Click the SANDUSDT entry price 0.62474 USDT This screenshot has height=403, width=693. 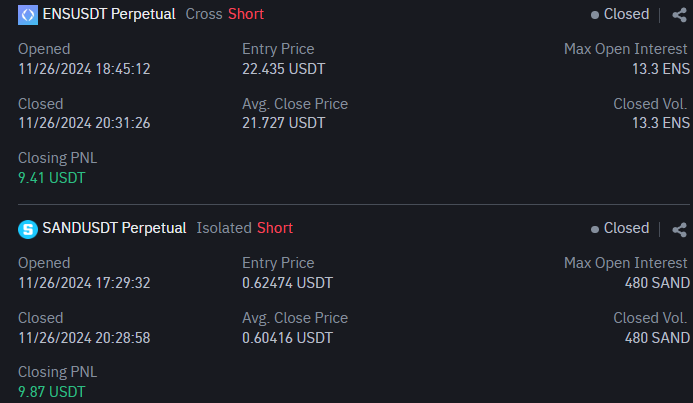click(x=287, y=283)
